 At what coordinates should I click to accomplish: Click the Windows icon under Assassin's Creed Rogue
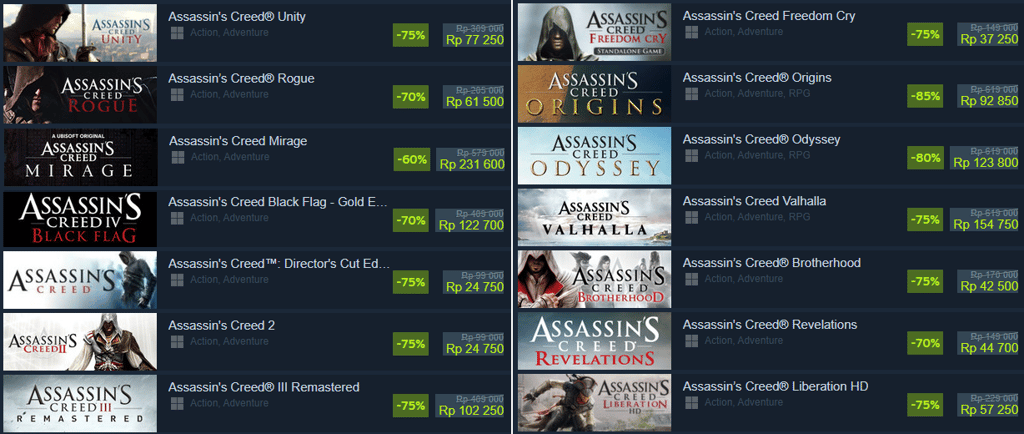(x=176, y=94)
